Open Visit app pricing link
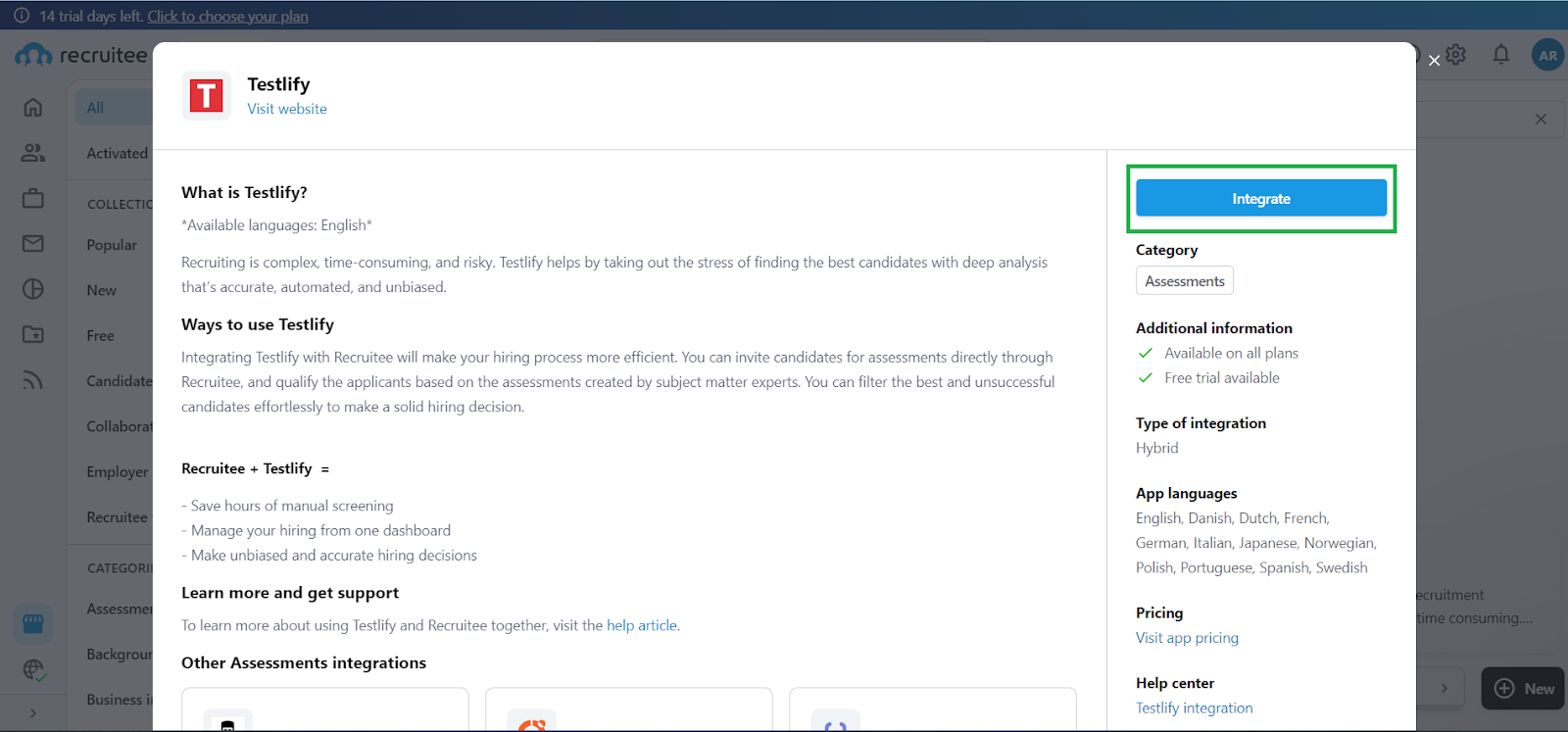Image resolution: width=1568 pixels, height=732 pixels. tap(1187, 638)
